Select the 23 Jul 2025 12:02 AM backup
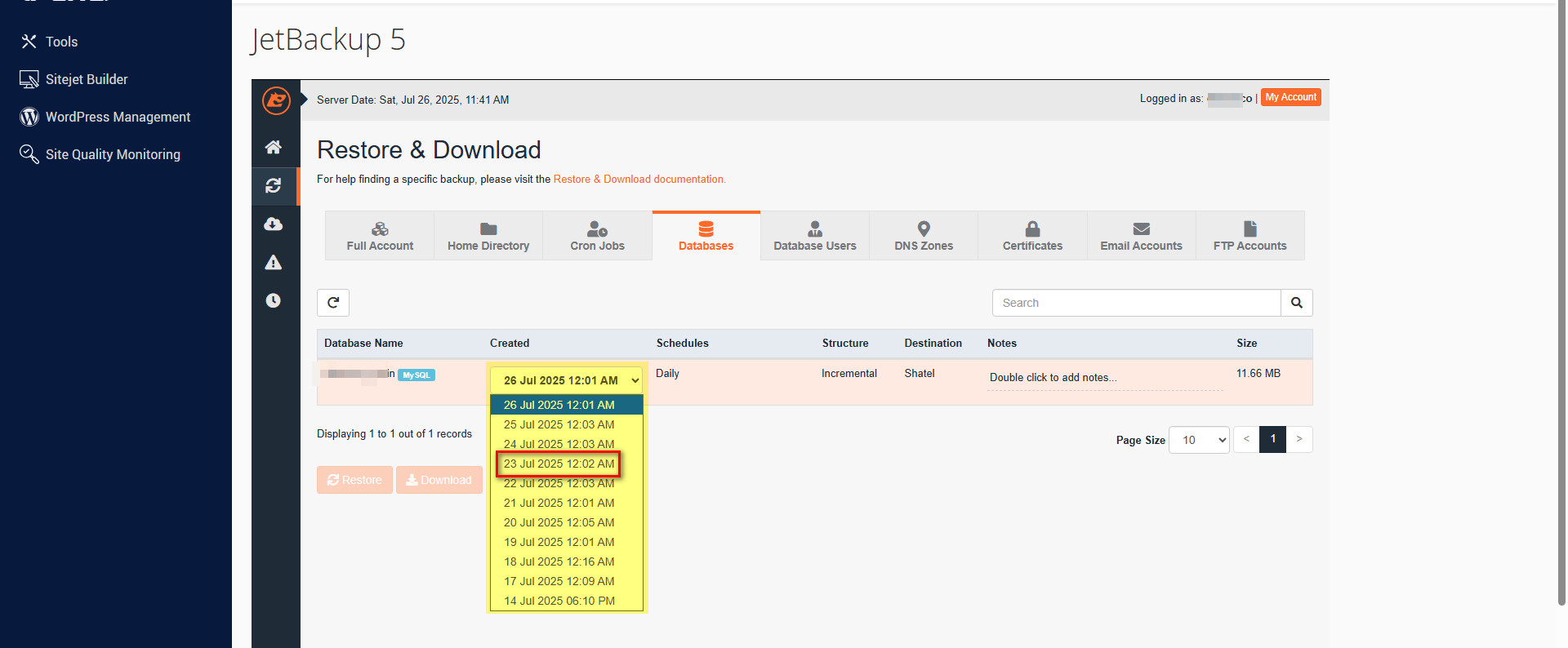The image size is (1568, 648). pos(559,464)
